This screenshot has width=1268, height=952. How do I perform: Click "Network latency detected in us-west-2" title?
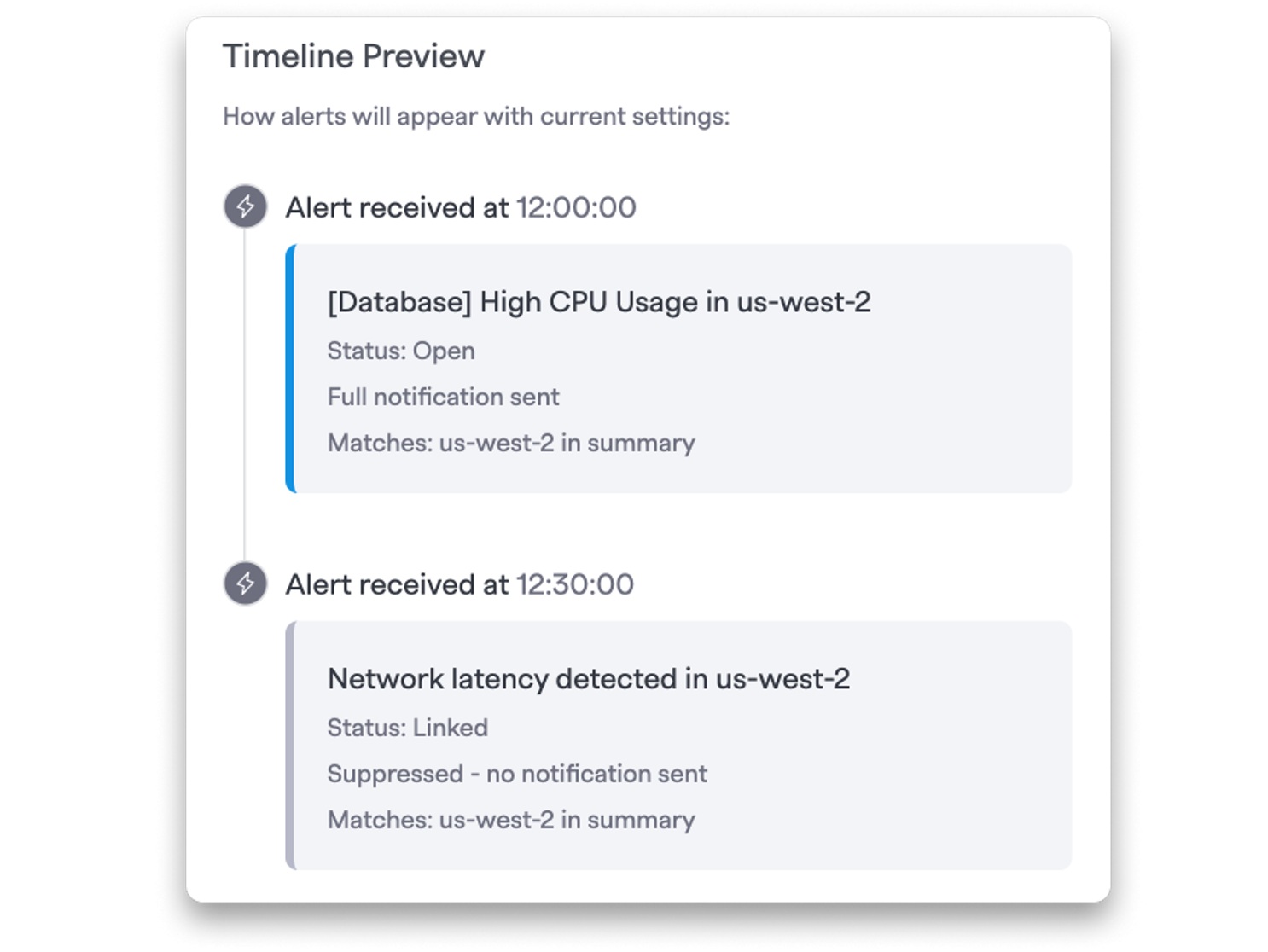click(589, 679)
